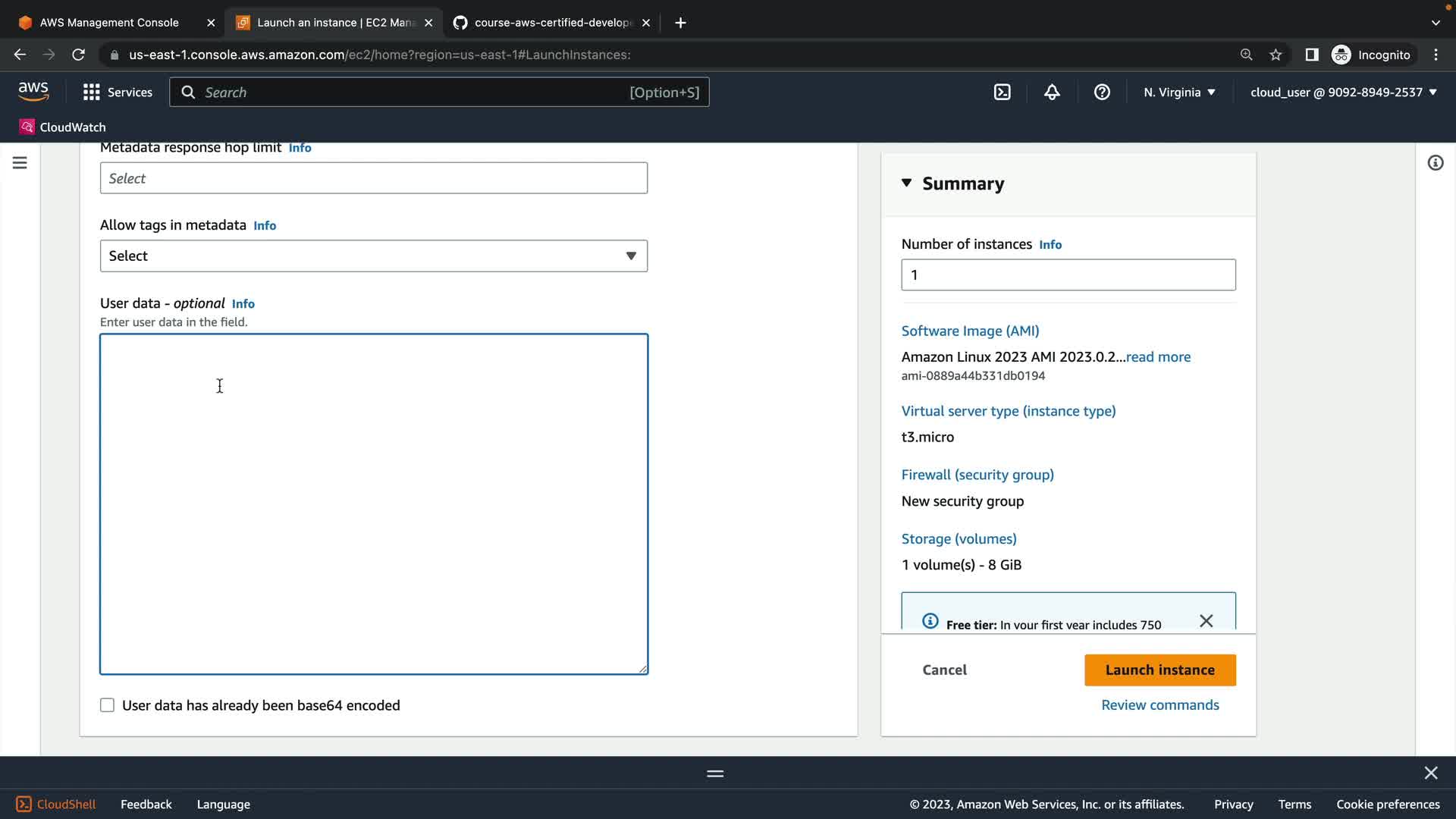The image size is (1456, 819).
Task: Switch to the course-aws-certified-developer GitHub tab
Action: coord(552,23)
